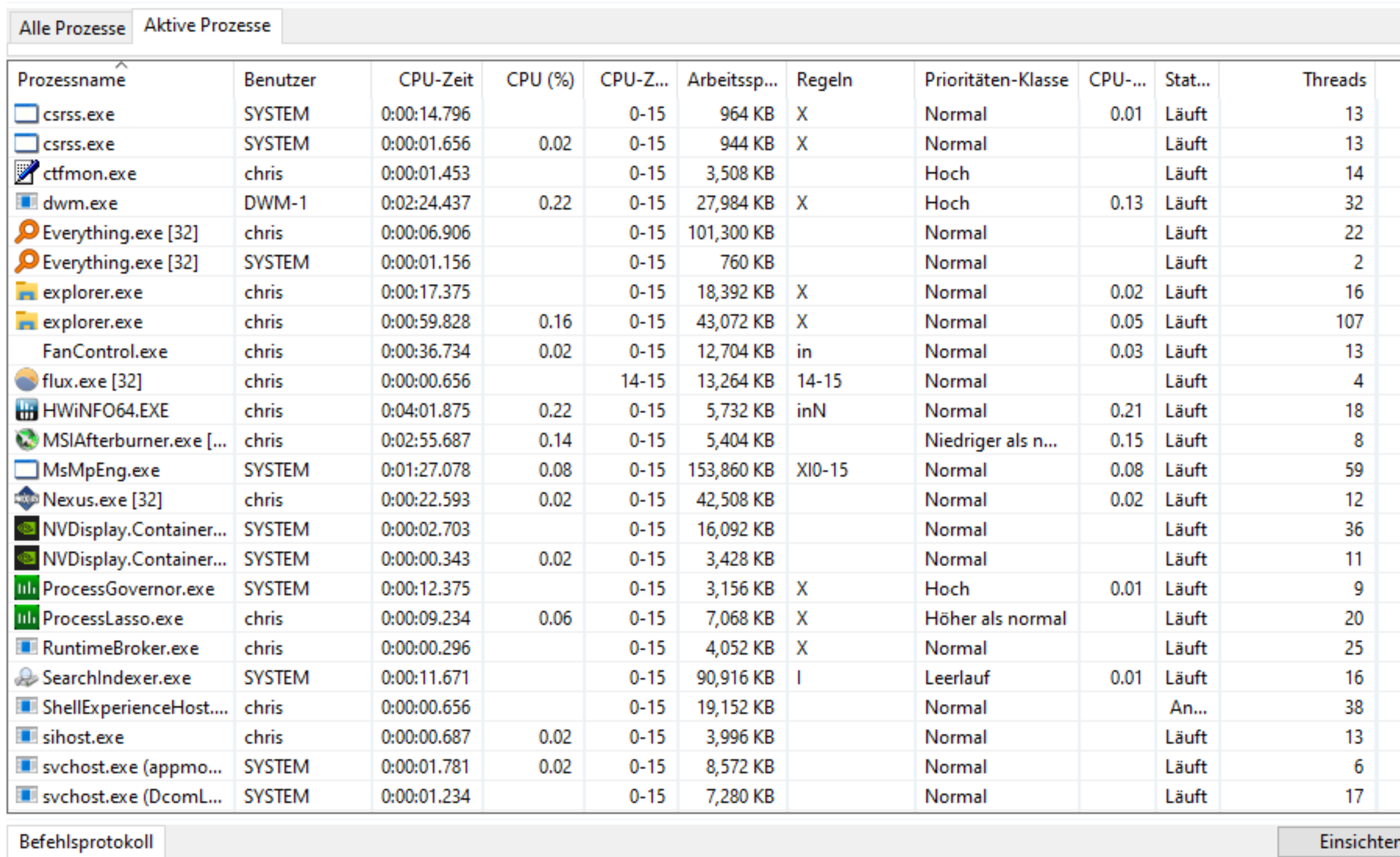Switch to the Alle Prozesse tab

coord(72,28)
